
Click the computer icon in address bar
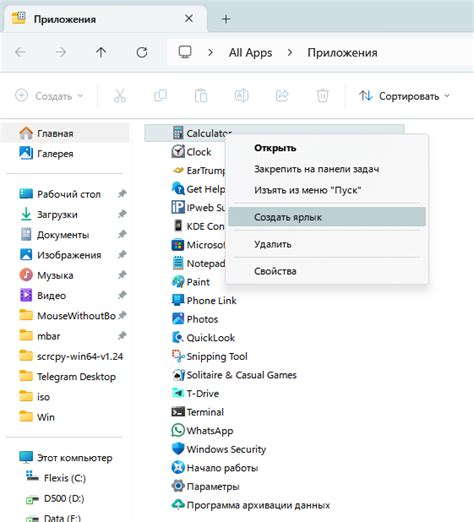pos(185,52)
